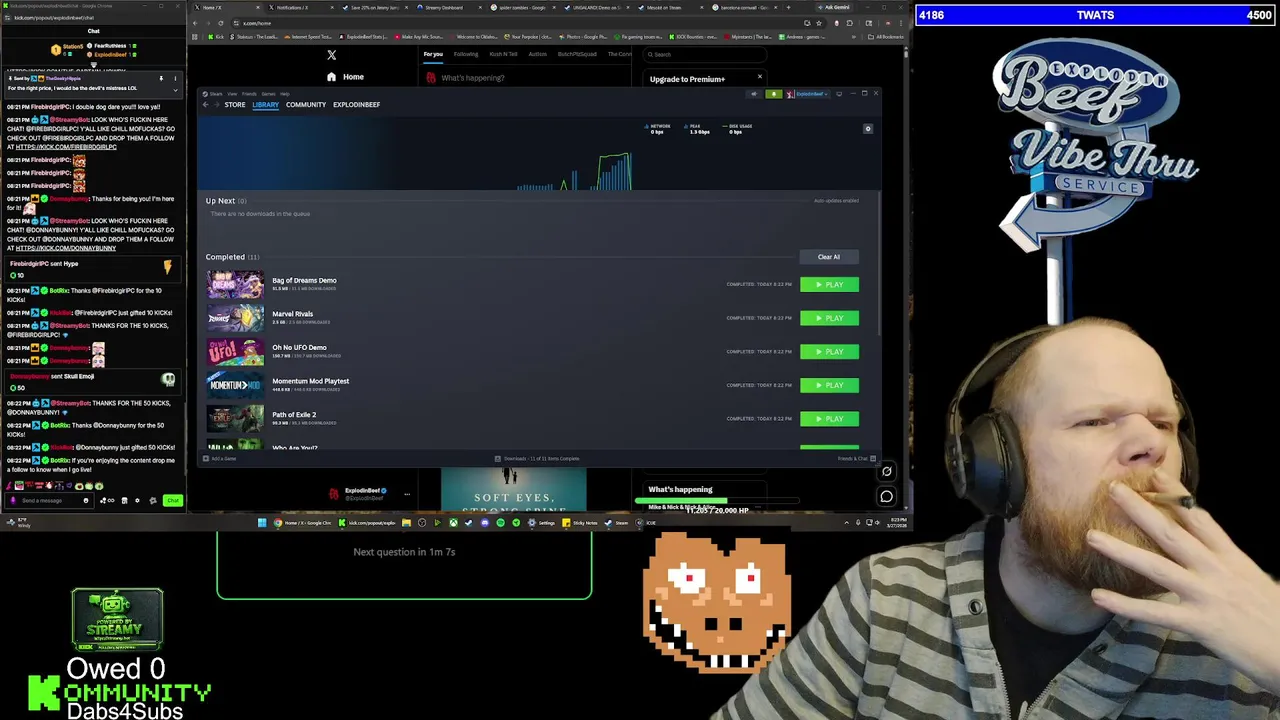Click the Oh No UFO Demo thumbnail
1280x720 pixels.
pos(236,352)
